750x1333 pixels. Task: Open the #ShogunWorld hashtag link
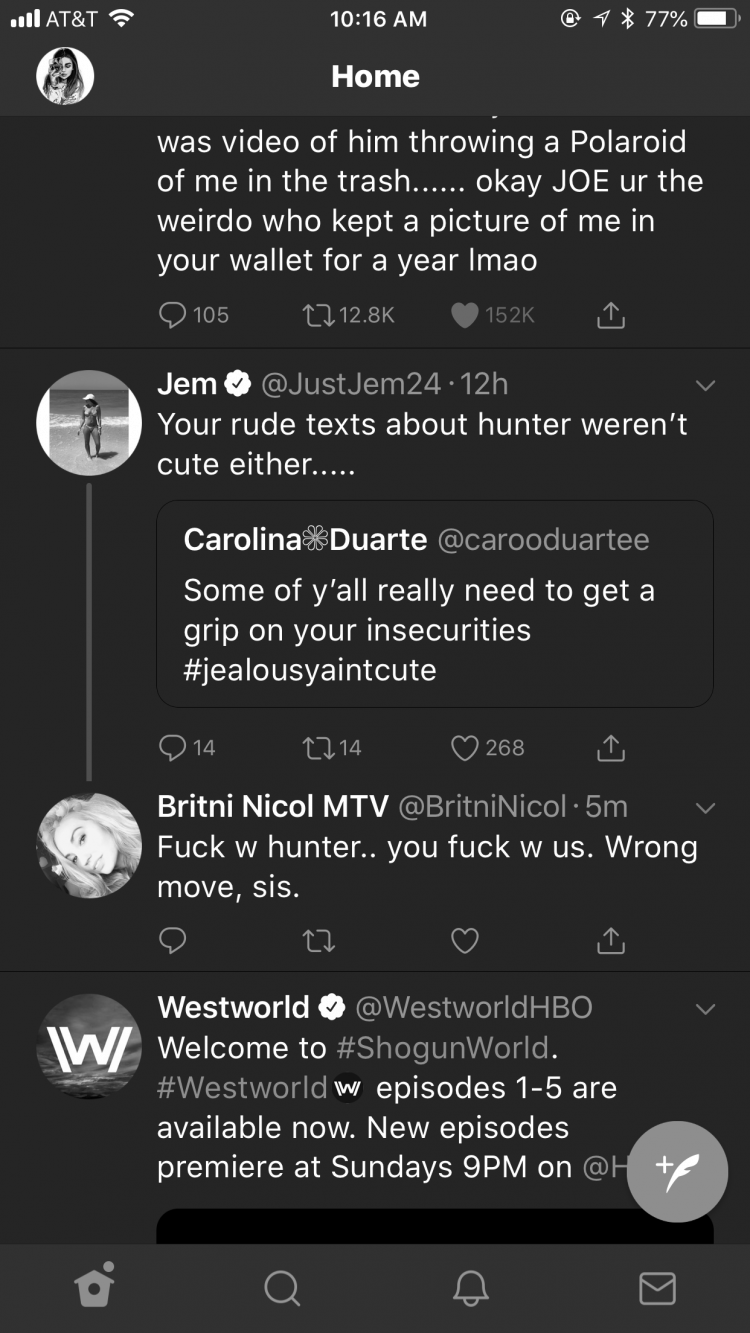444,1047
